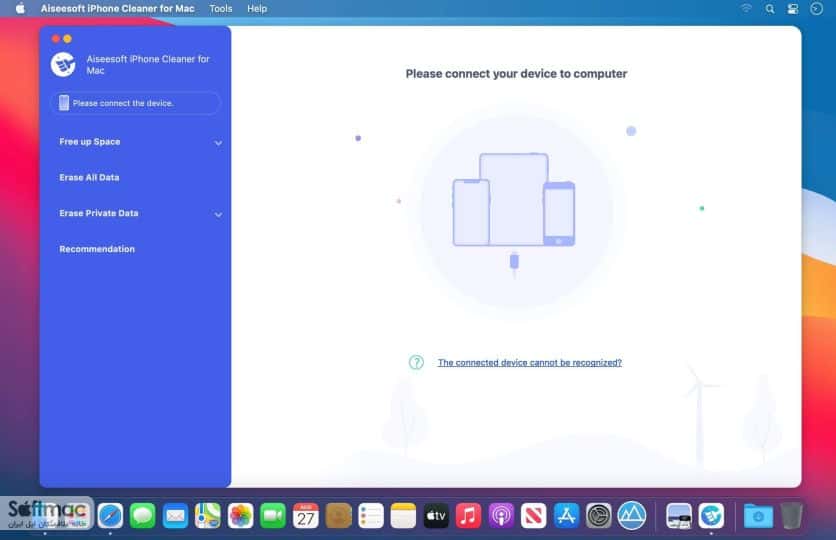Open System Preferences from the dock
Screen dimensions: 836x540
click(x=599, y=515)
